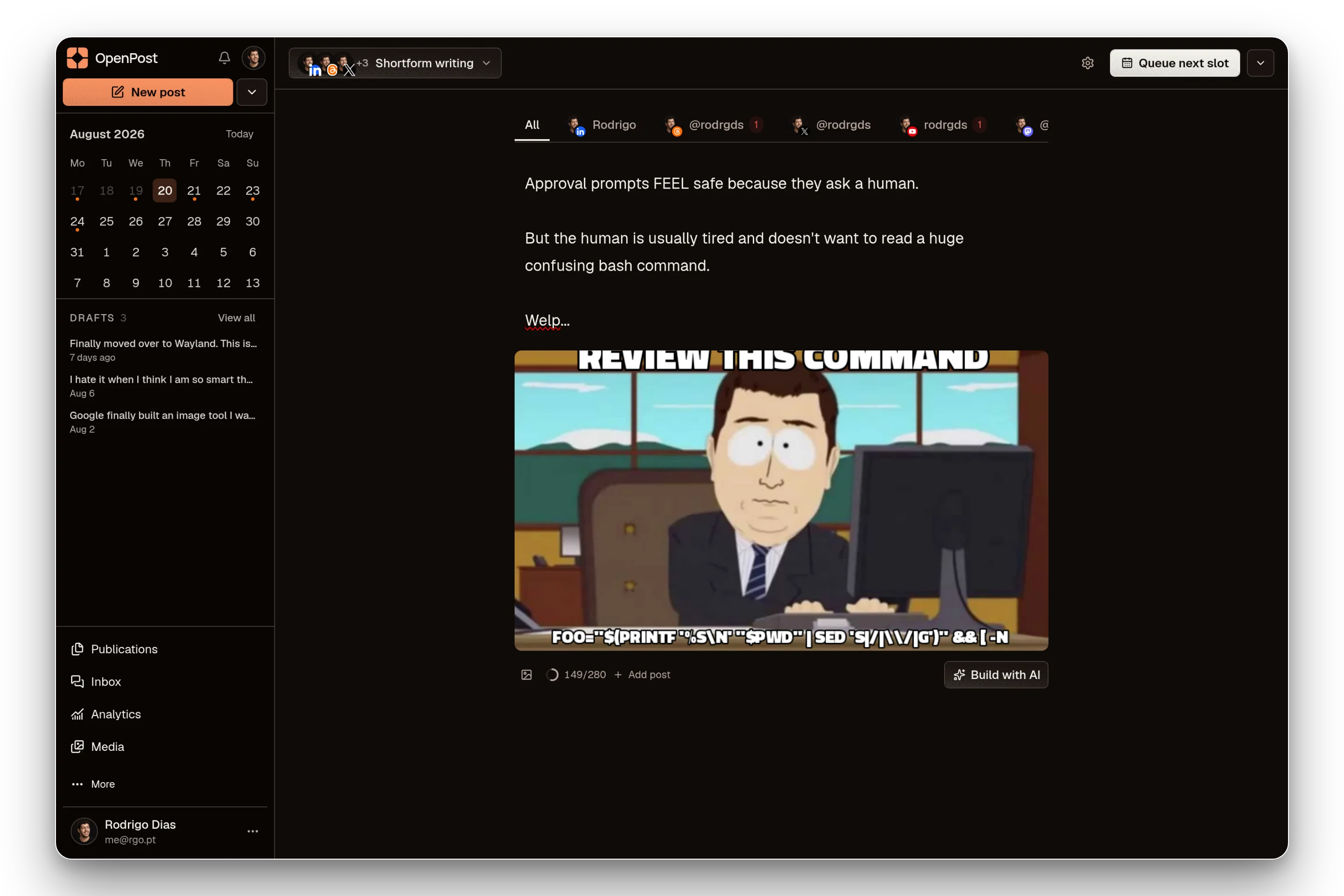Open draft "Google finally built an image tool"

163,422
